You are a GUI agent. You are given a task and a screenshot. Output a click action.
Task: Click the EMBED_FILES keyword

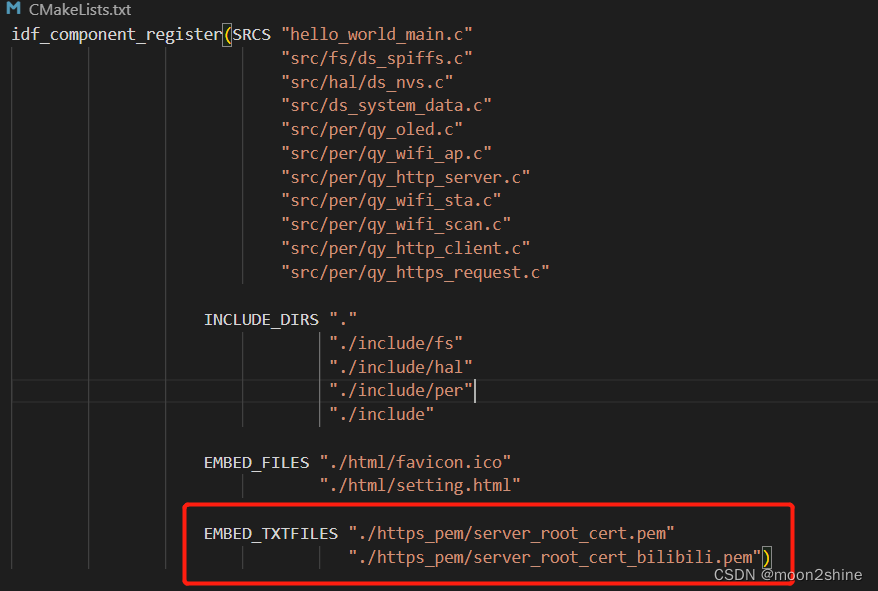[x=256, y=462]
